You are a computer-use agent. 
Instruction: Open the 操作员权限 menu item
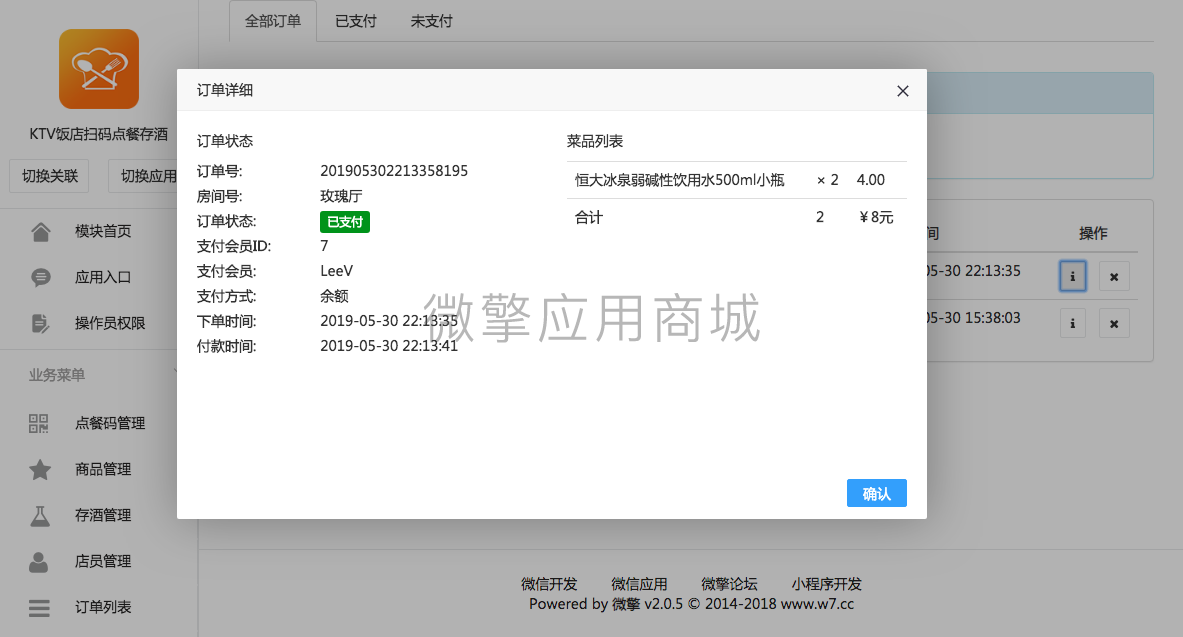109,324
